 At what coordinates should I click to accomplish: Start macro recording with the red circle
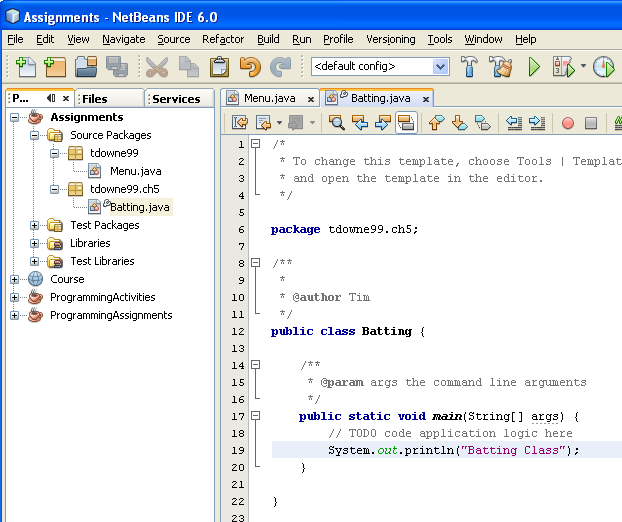[x=567, y=123]
